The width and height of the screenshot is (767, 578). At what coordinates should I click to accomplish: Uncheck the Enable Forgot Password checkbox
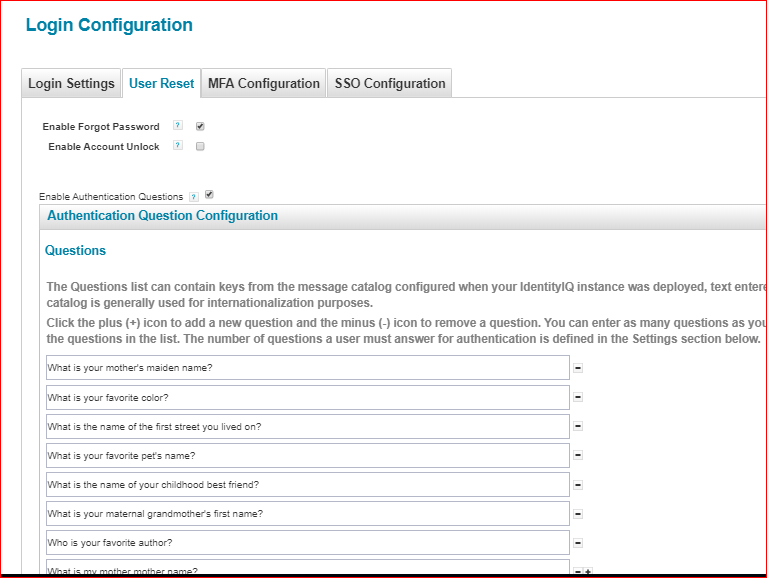click(200, 126)
